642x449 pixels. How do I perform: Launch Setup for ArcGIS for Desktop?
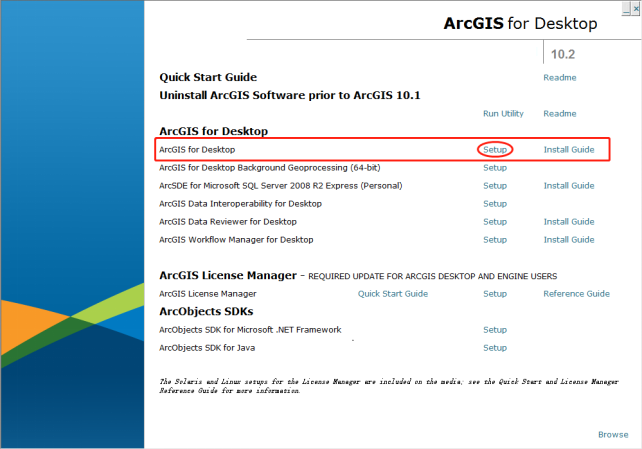tap(495, 149)
